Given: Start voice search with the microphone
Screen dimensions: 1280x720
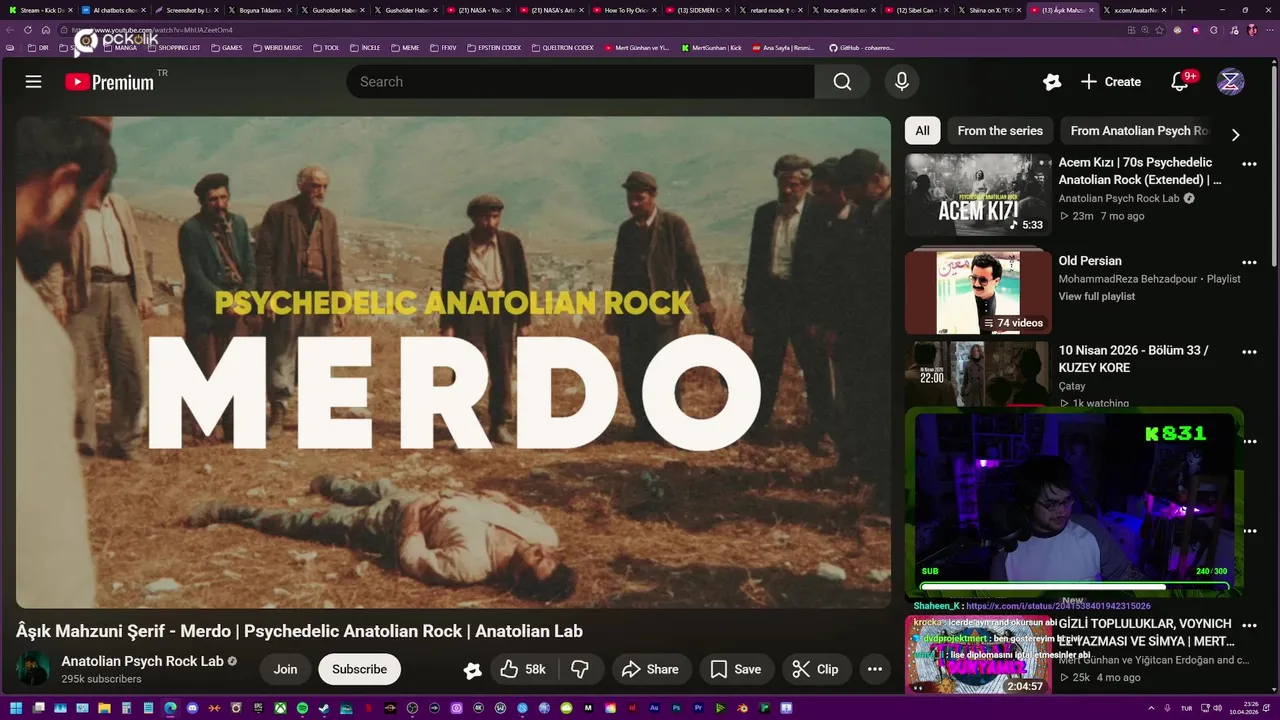Looking at the screenshot, I should [x=901, y=82].
